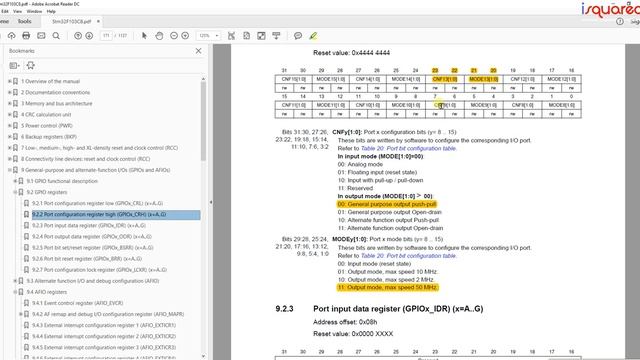Open bookmark 9.2.7 Port configuration lock register
640x360 pixels.
click(100, 270)
